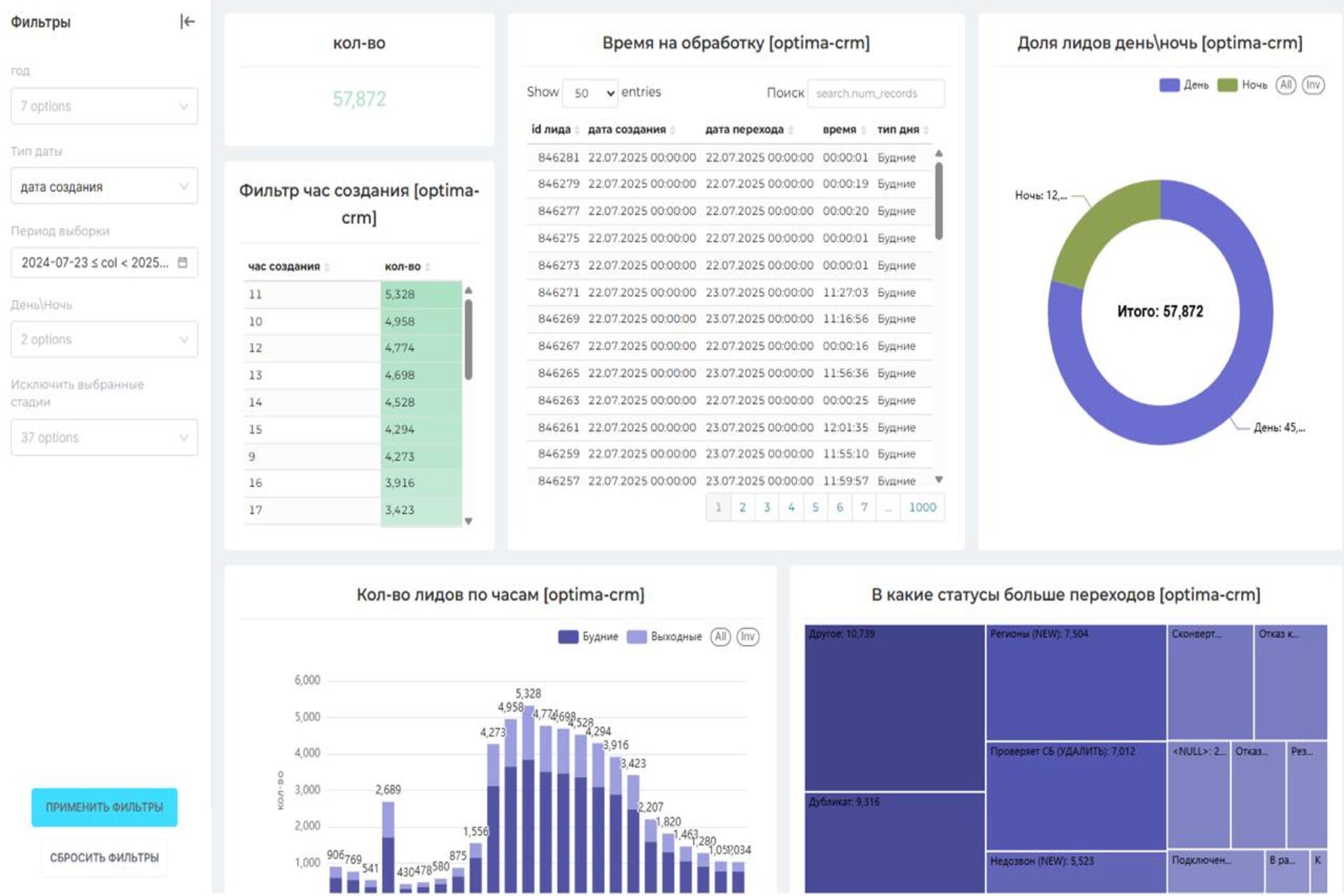Focus the Поиск search records field

[x=875, y=93]
